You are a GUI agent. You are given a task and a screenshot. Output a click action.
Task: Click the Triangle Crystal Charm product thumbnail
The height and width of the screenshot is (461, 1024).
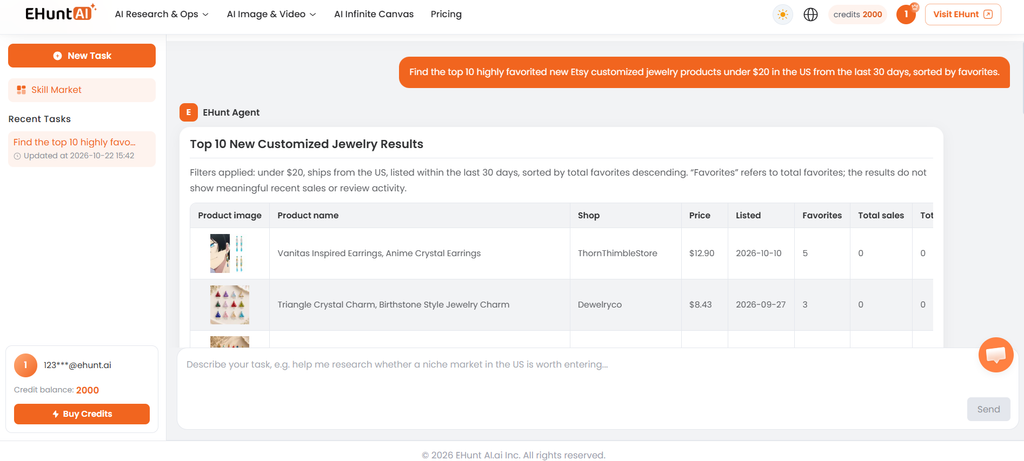coord(229,304)
